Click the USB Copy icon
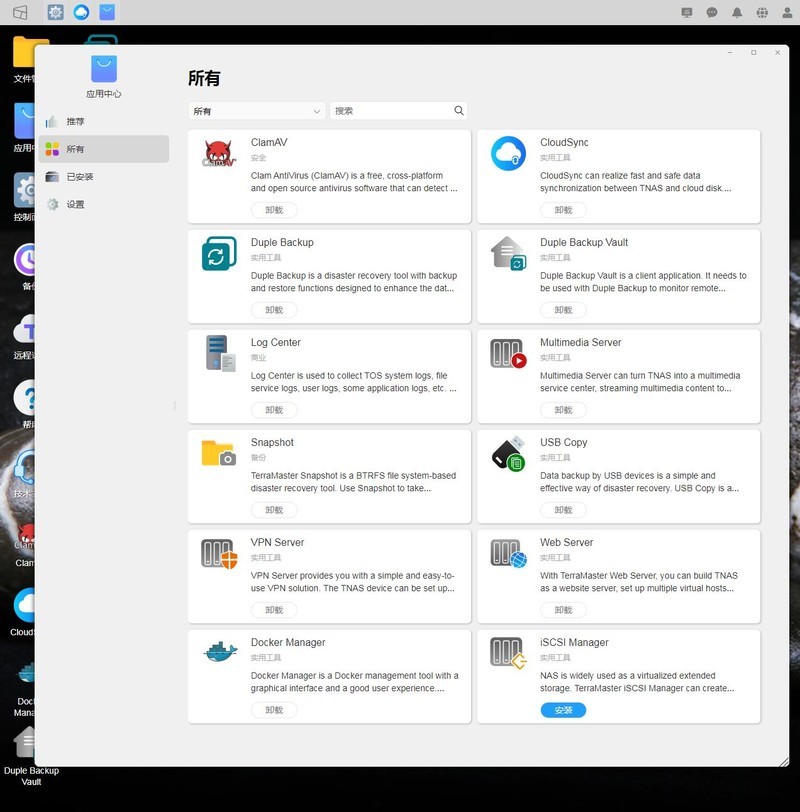 pyautogui.click(x=508, y=453)
